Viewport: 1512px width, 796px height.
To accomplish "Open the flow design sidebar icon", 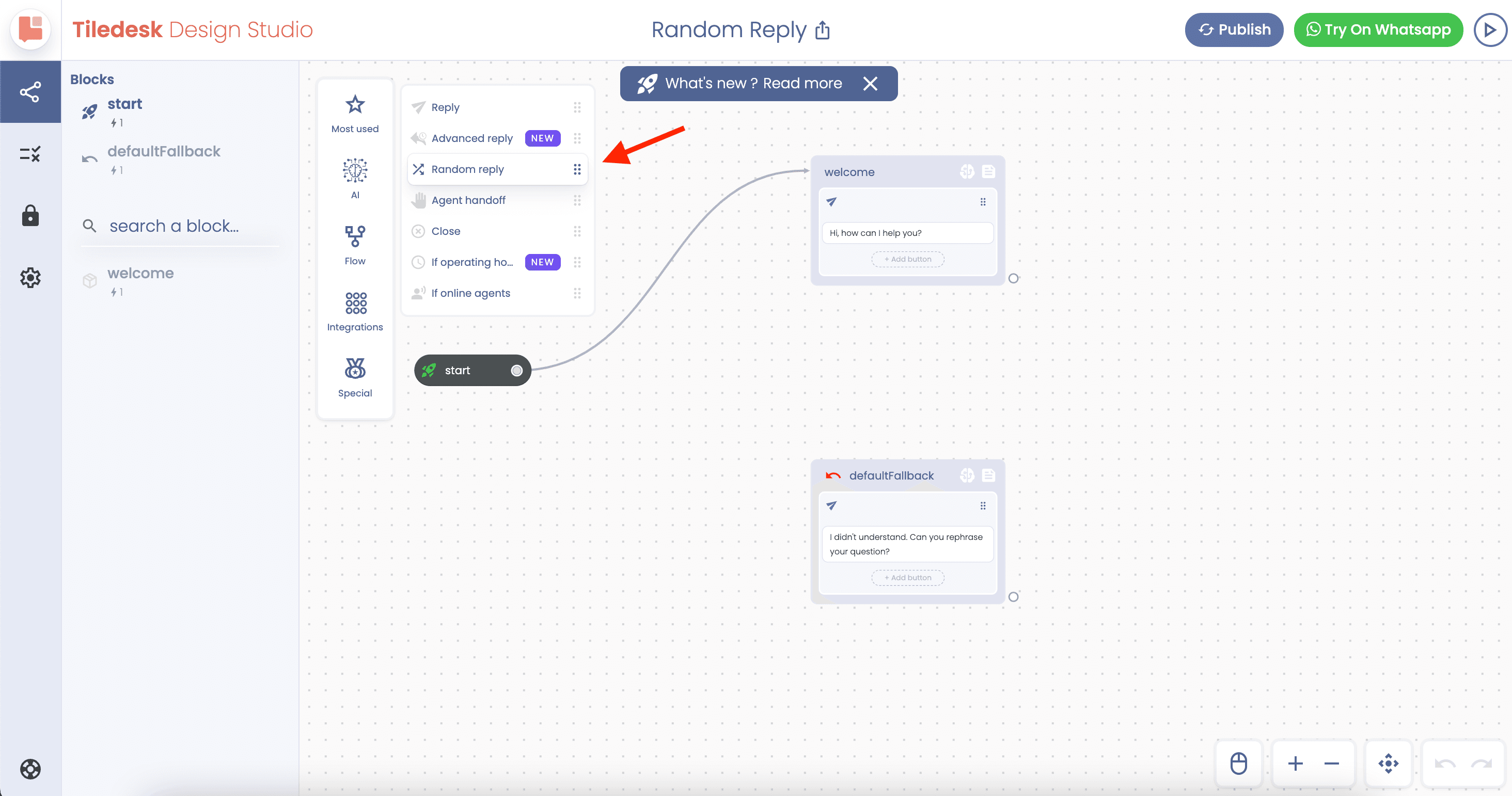I will coord(30,92).
